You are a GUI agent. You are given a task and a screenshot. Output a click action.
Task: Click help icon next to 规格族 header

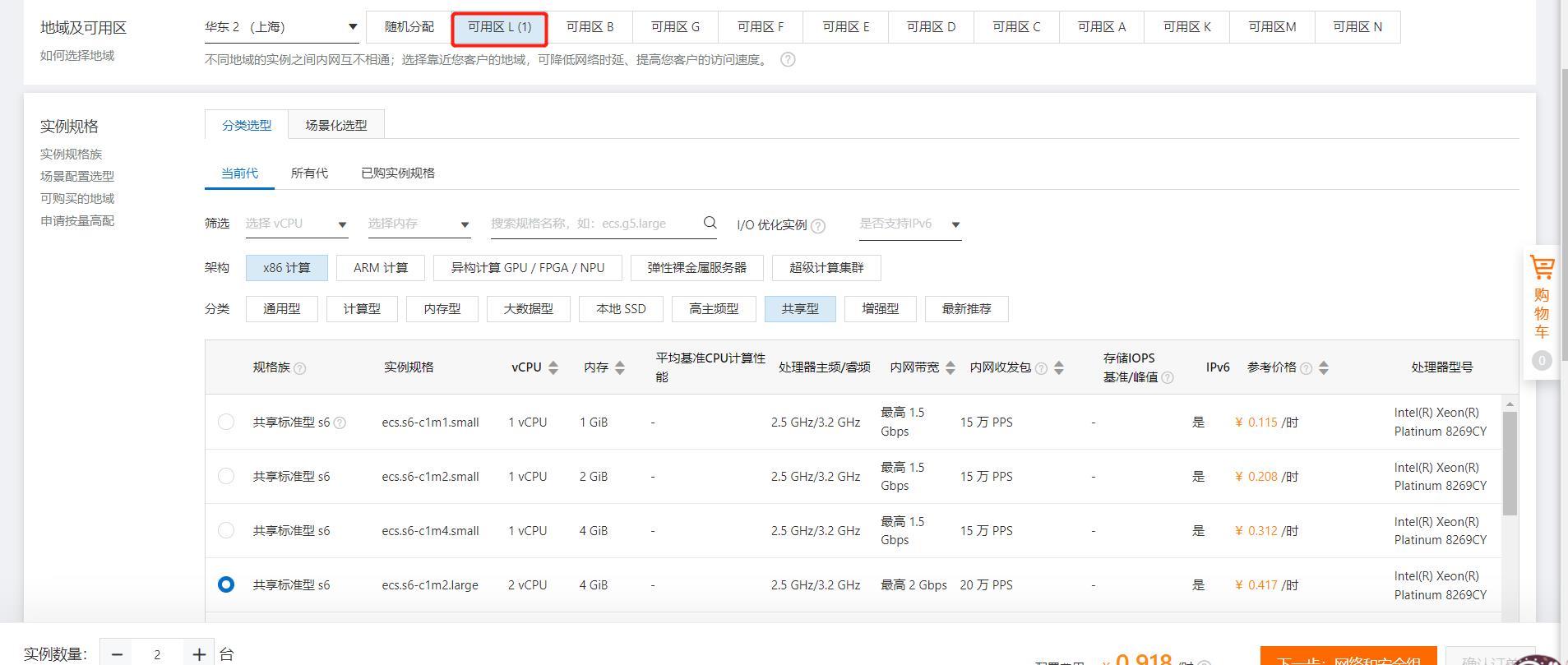[300, 368]
